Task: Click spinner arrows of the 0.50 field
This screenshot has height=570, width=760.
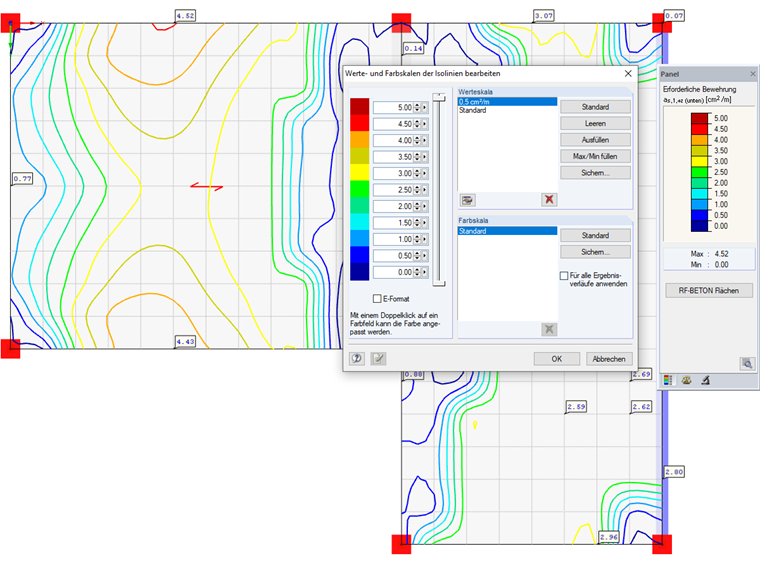Action: click(x=417, y=256)
